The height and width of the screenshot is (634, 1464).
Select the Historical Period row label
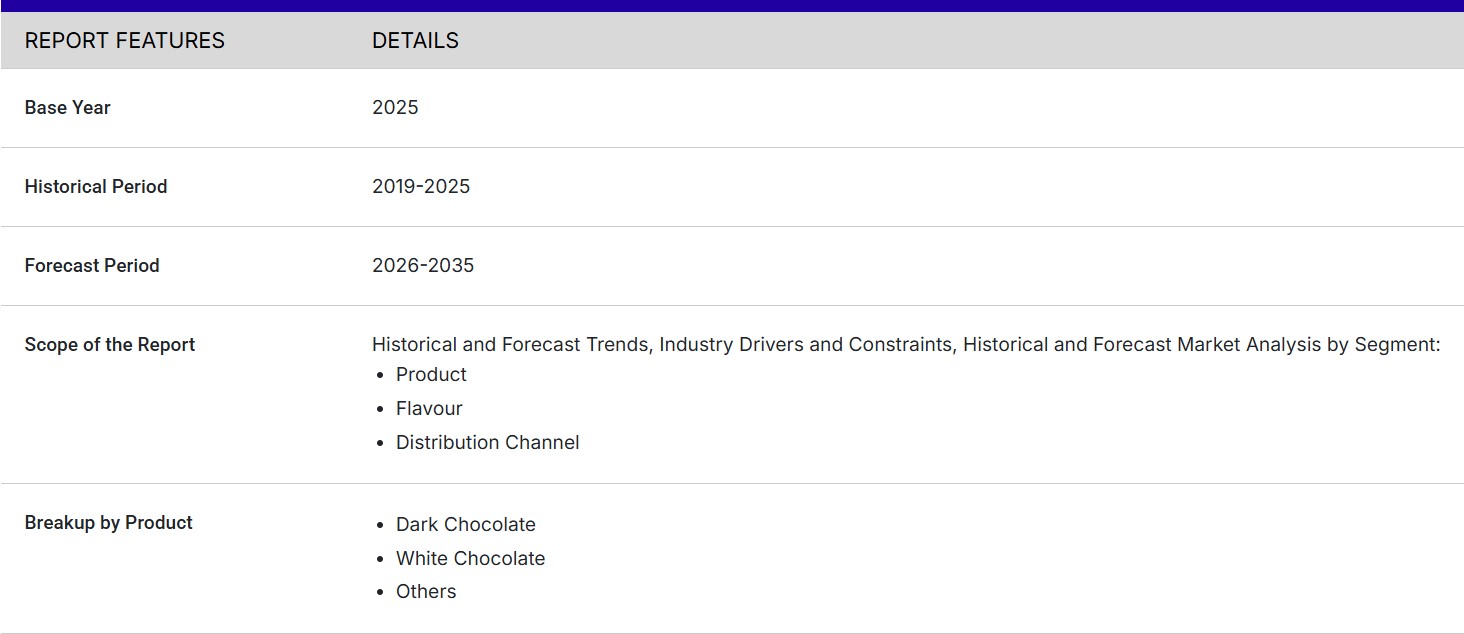point(96,187)
